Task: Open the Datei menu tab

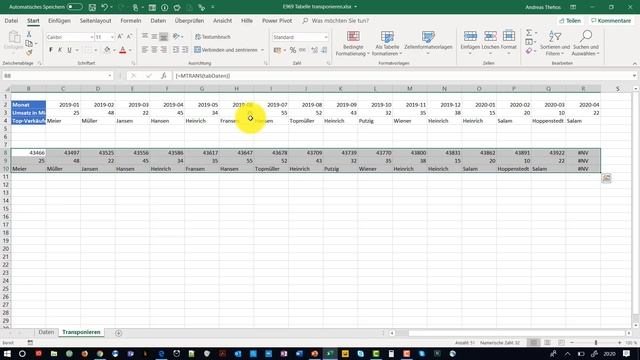Action: coord(11,20)
